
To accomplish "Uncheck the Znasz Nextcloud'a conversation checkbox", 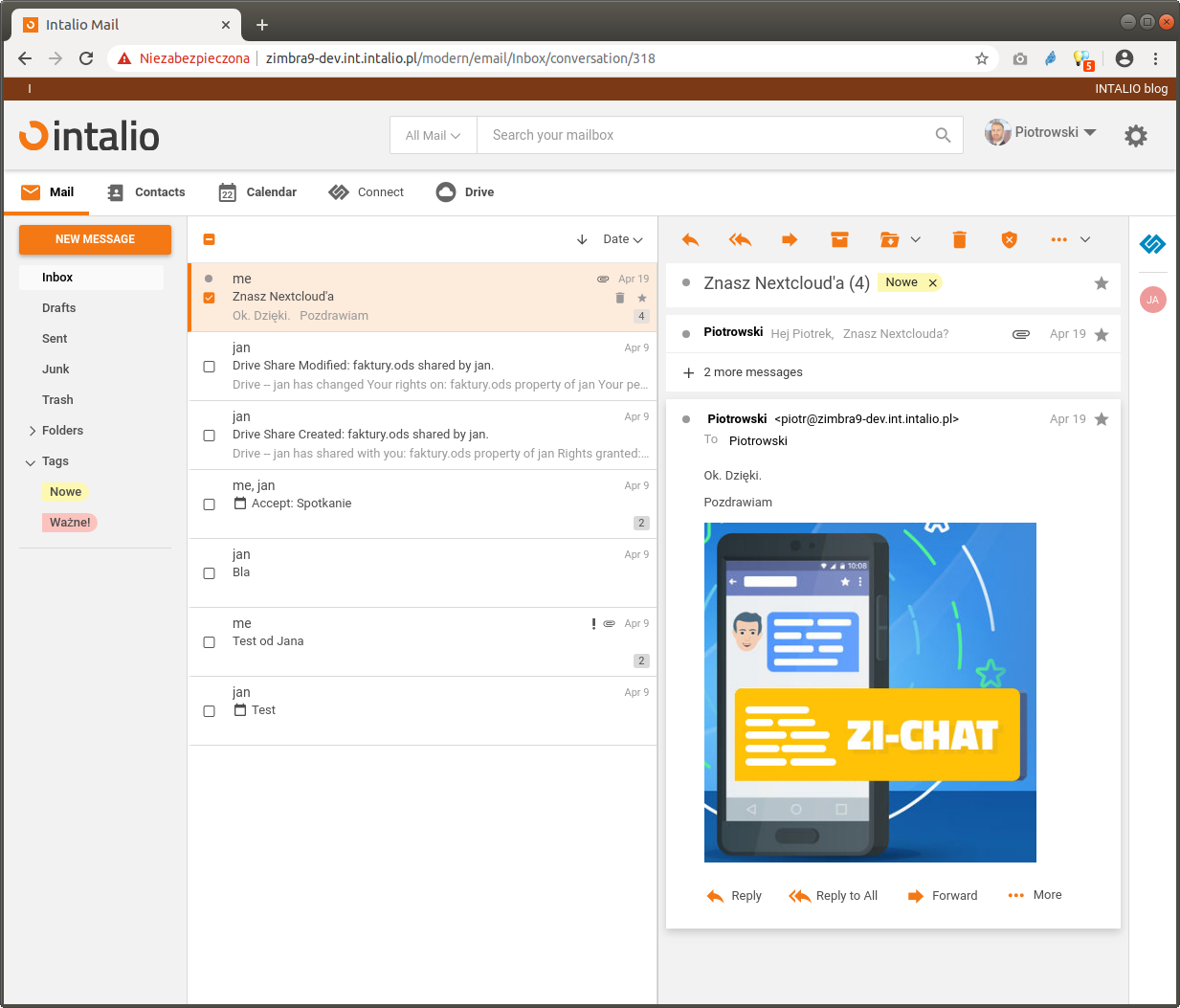I will click(x=209, y=298).
